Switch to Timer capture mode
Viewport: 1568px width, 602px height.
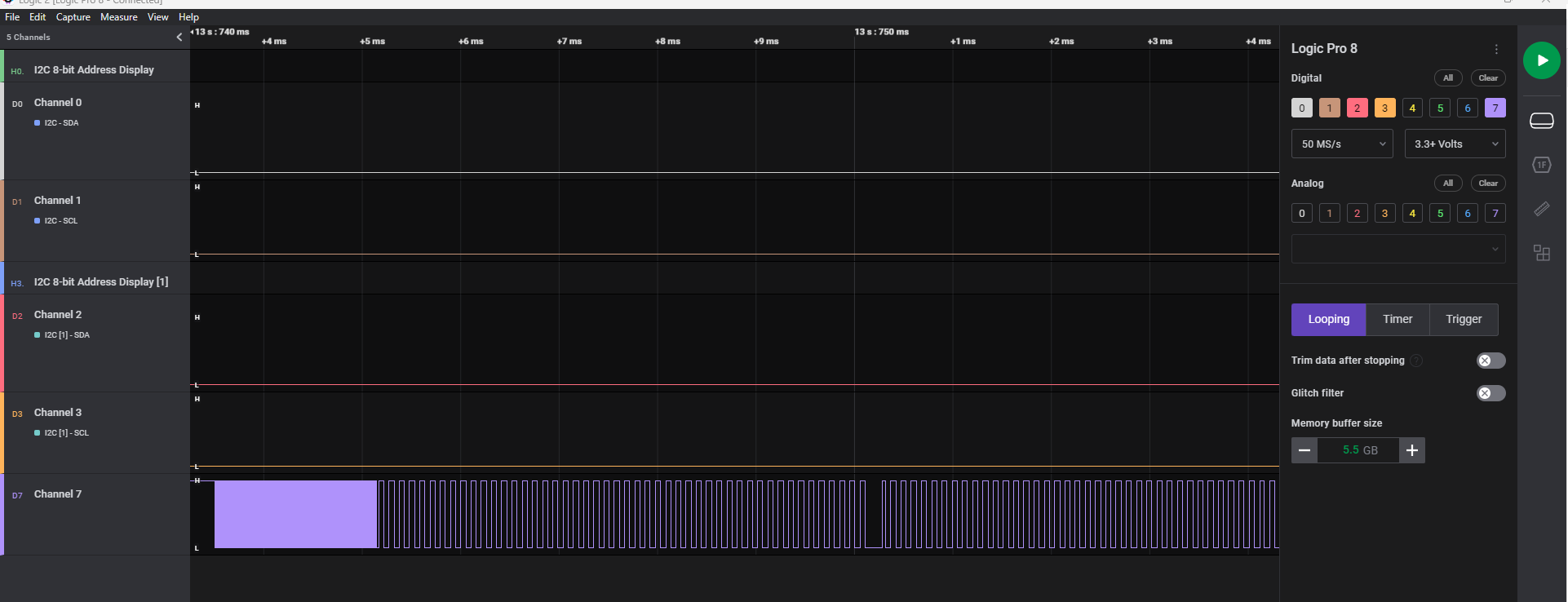tap(1397, 320)
